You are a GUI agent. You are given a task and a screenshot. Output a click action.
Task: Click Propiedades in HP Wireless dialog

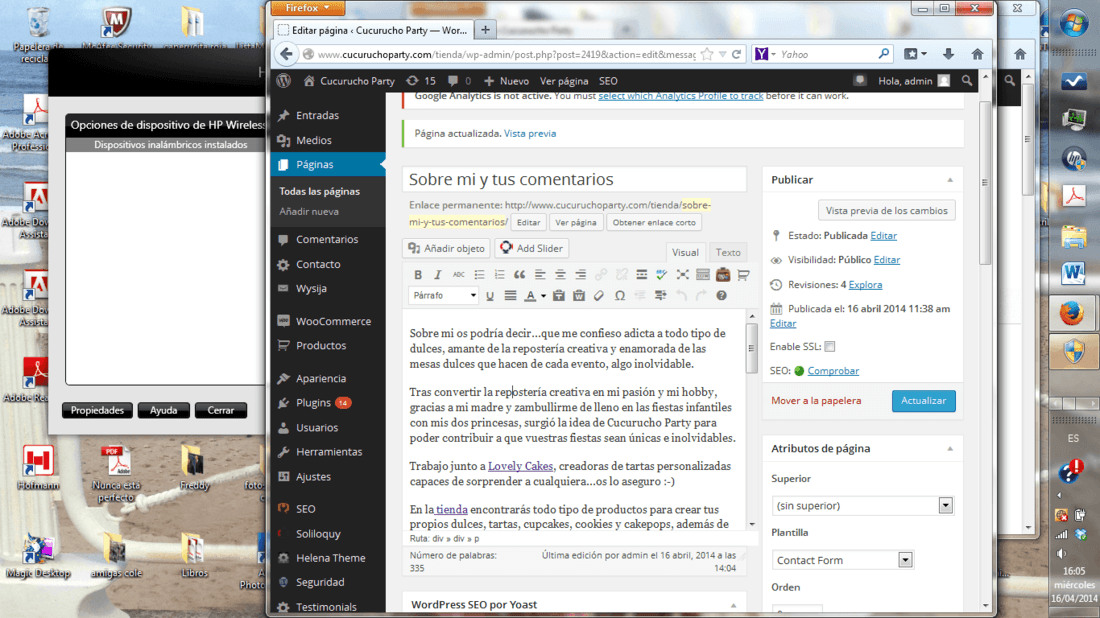[97, 410]
